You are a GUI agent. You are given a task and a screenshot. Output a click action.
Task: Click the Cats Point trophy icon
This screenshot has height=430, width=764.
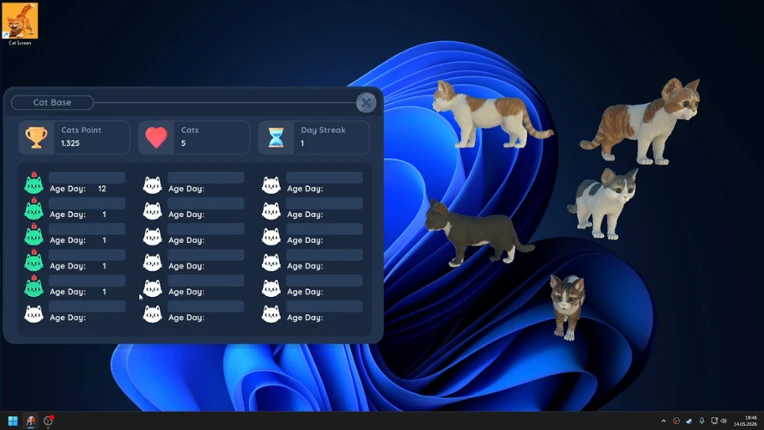click(x=37, y=137)
